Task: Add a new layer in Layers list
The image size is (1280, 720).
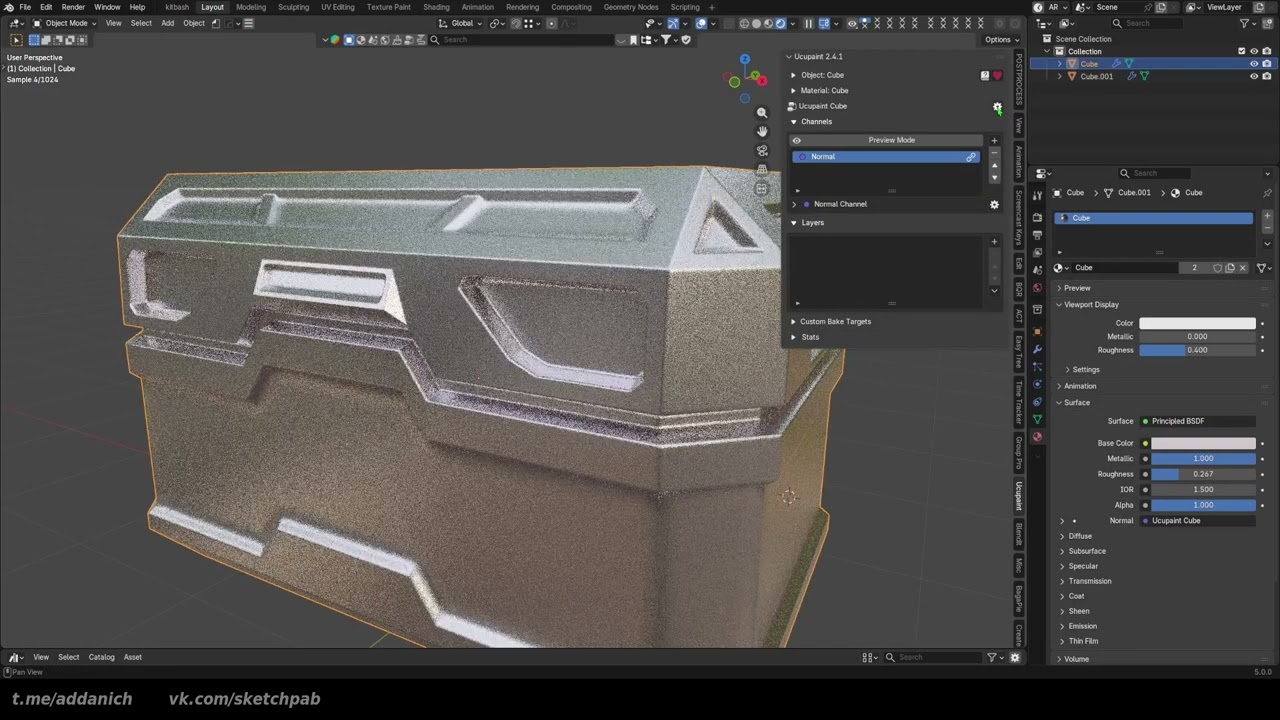Action: point(994,241)
